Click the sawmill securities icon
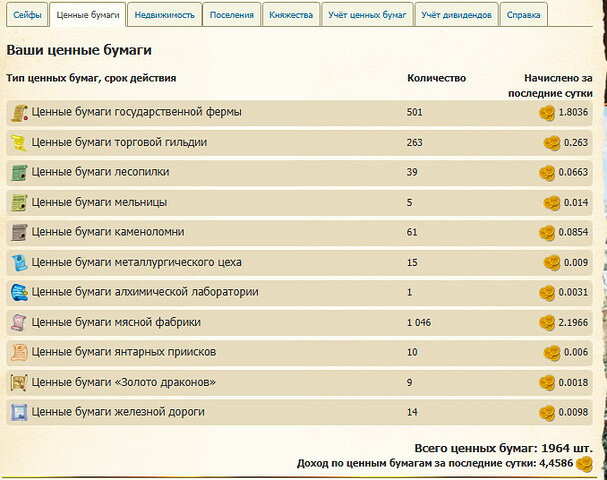 point(19,173)
